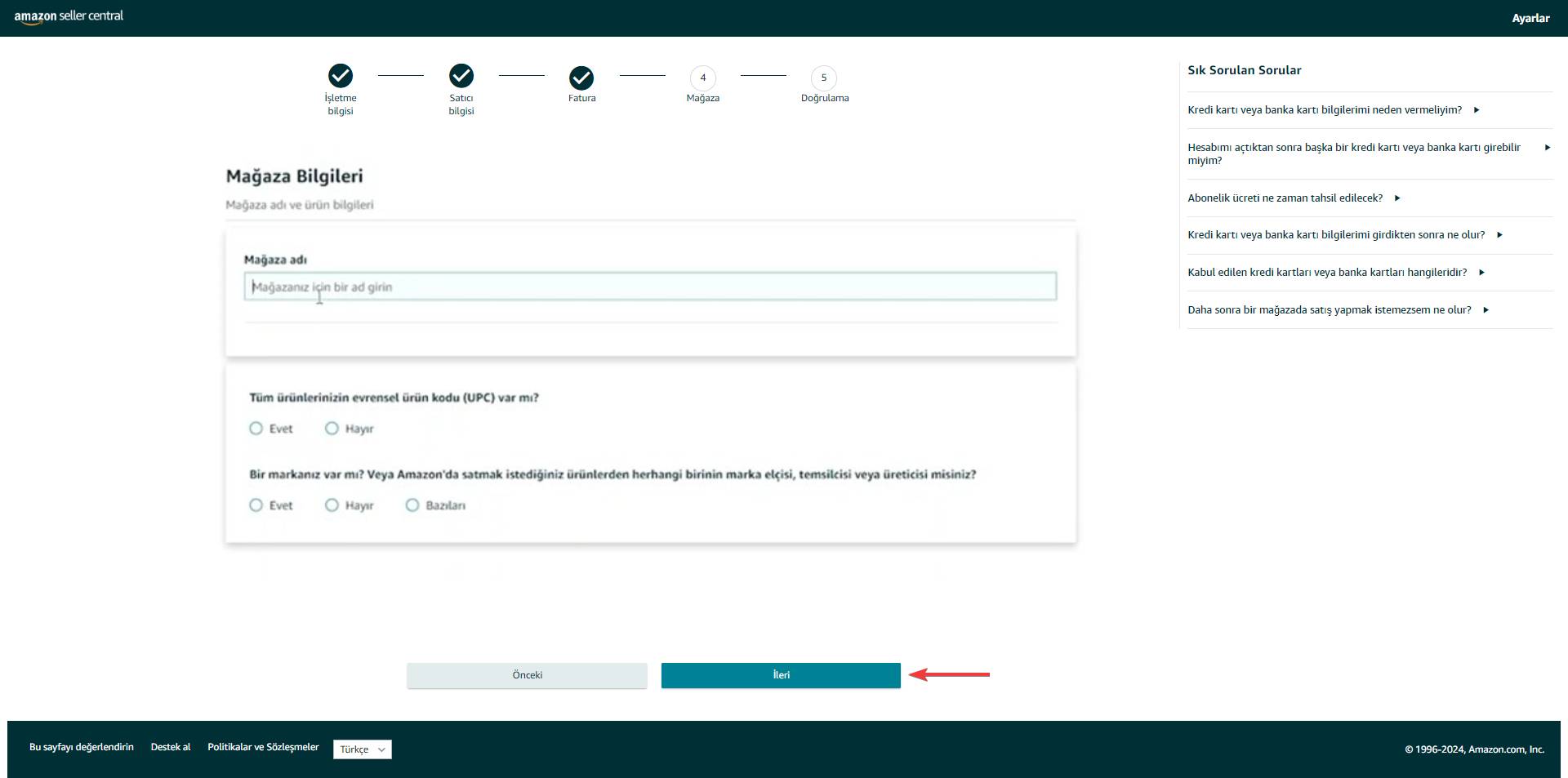The width and height of the screenshot is (1568, 778).
Task: Select step 4 Mağaza circle
Action: pos(702,78)
